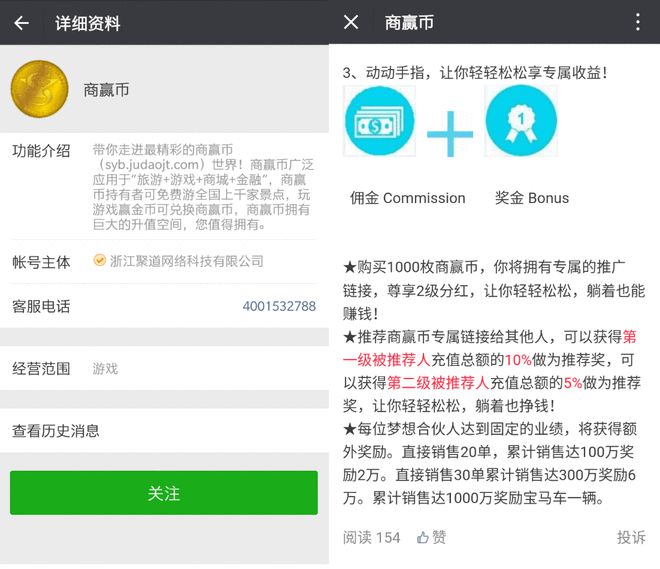
Task: Tap the account name 商赢币 beside avatar
Action: [106, 90]
